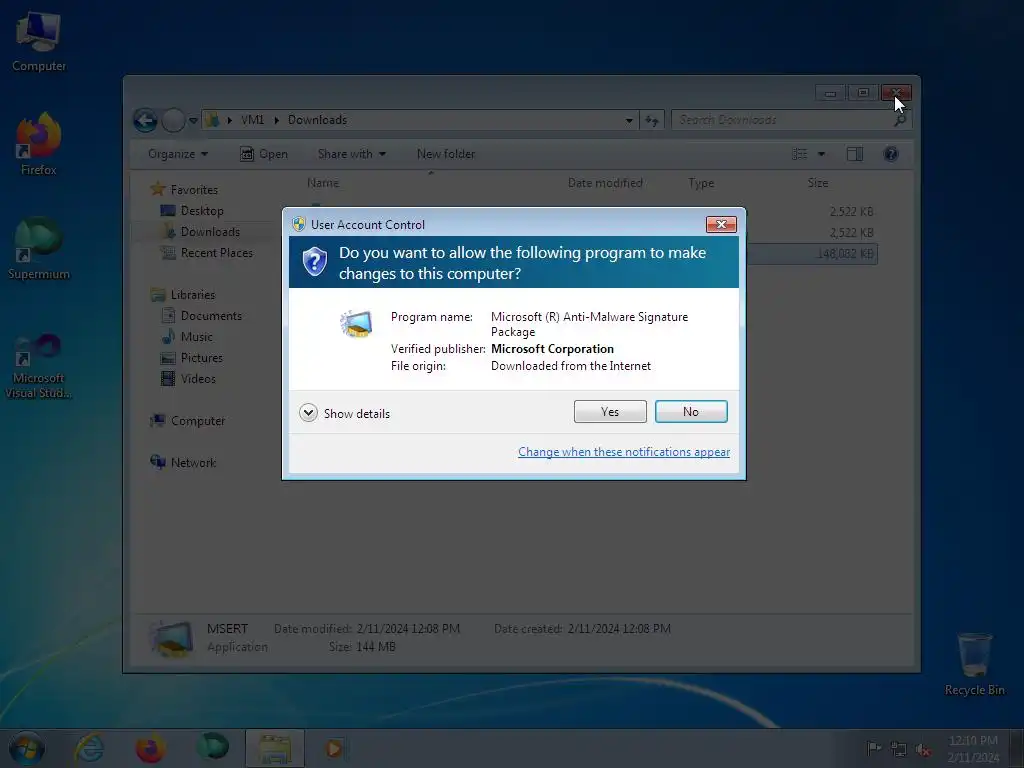Click the UAC shield question mark icon
This screenshot has height=768, width=1024.
[315, 262]
